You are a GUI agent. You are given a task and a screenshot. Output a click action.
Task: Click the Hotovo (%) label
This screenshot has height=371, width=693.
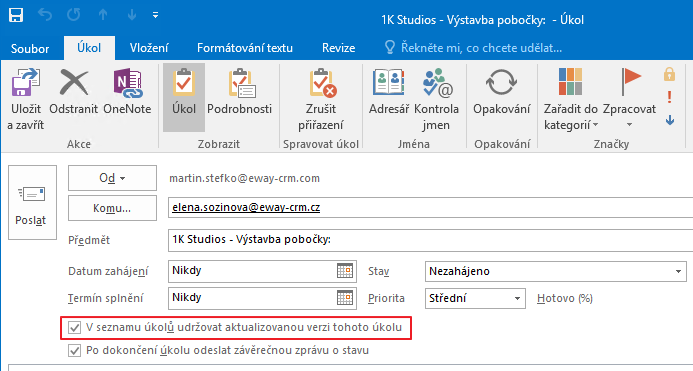coord(565,298)
